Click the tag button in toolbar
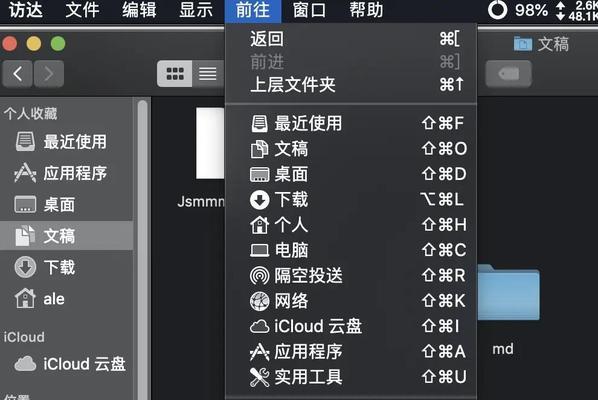Viewport: 598px width, 400px height. [508, 74]
